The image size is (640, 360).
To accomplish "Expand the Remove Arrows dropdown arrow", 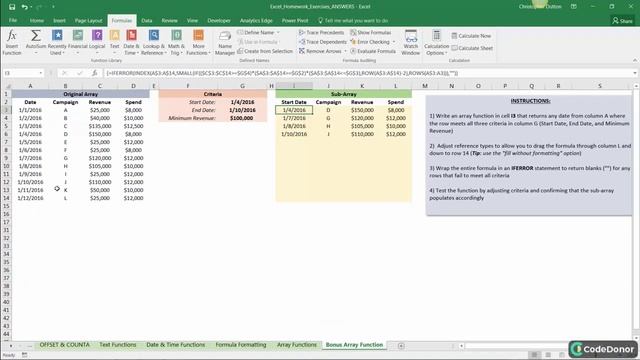I will 345,51.
